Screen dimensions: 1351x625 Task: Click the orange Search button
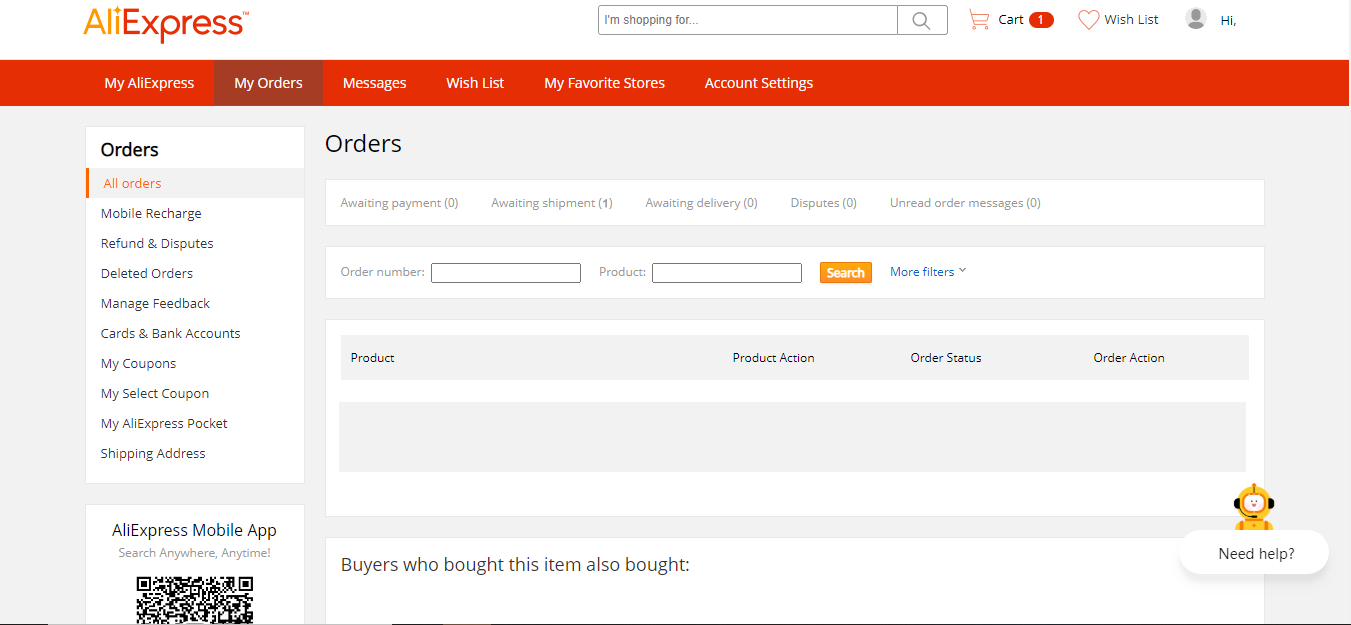click(846, 272)
